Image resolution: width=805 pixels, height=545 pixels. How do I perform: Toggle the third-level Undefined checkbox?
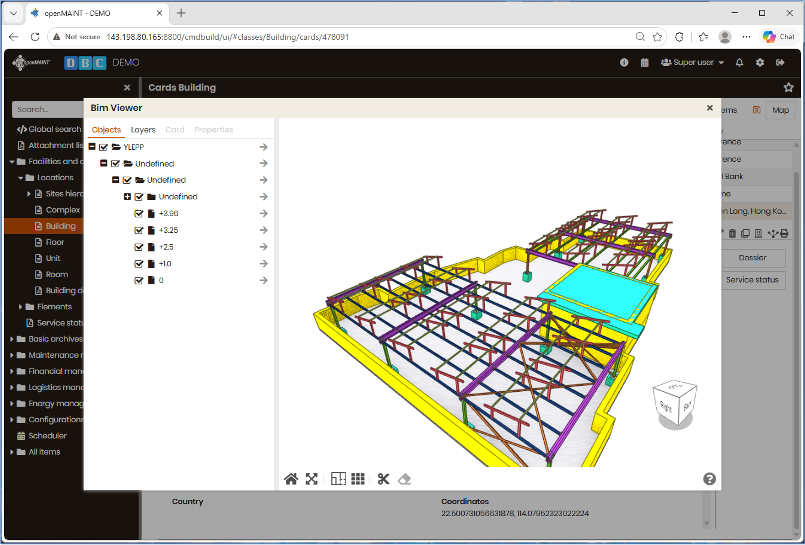click(x=139, y=197)
